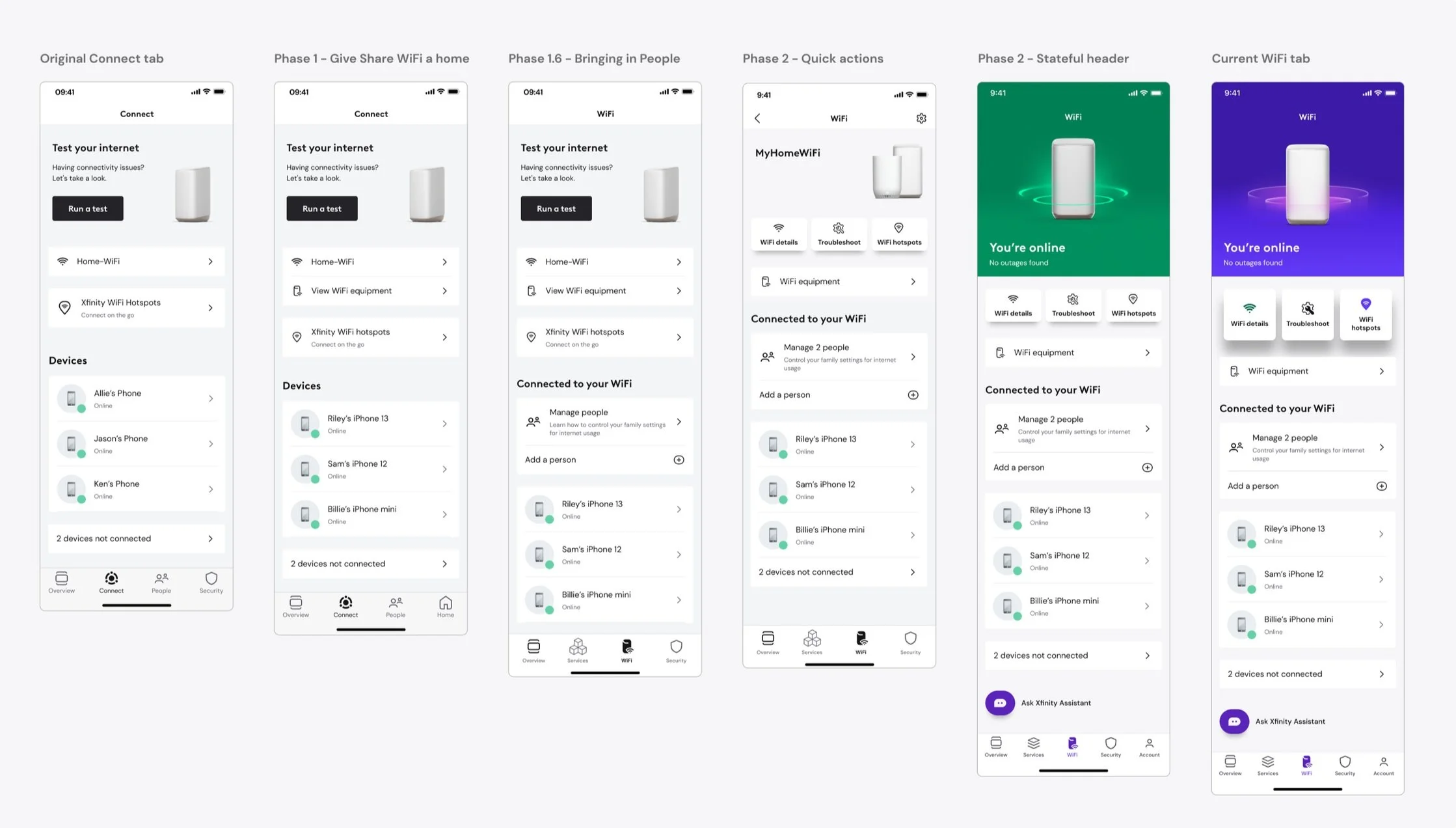Screen dimensions: 1456x828
Task: Tap Add a person plus icon in Phase 1.6
Action: pos(679,460)
